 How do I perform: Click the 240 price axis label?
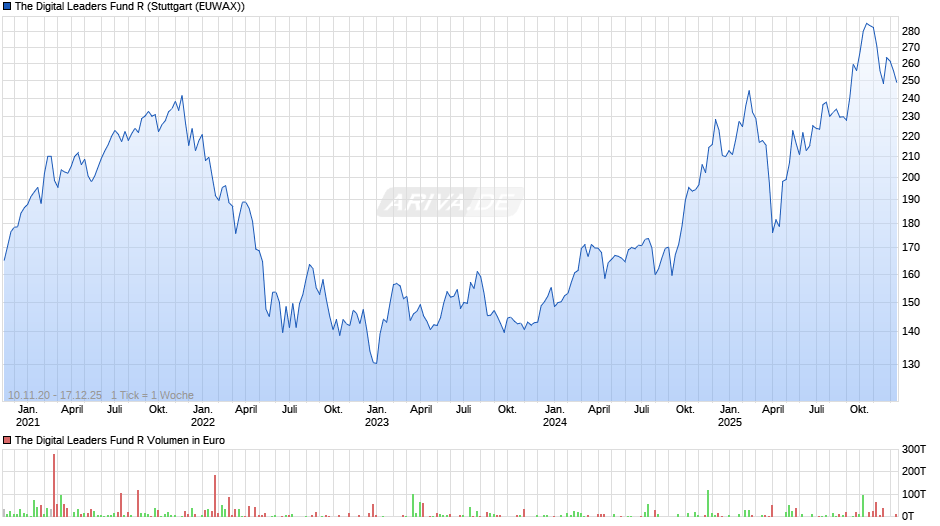pyautogui.click(x=911, y=98)
